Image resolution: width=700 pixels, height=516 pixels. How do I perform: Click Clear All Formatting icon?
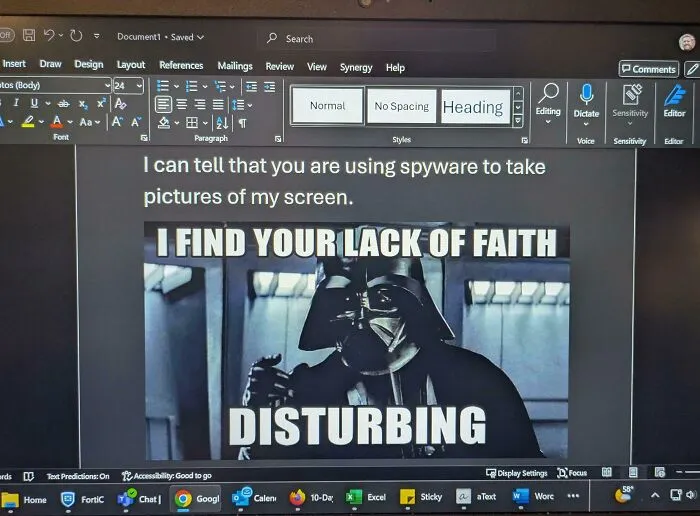coord(120,104)
